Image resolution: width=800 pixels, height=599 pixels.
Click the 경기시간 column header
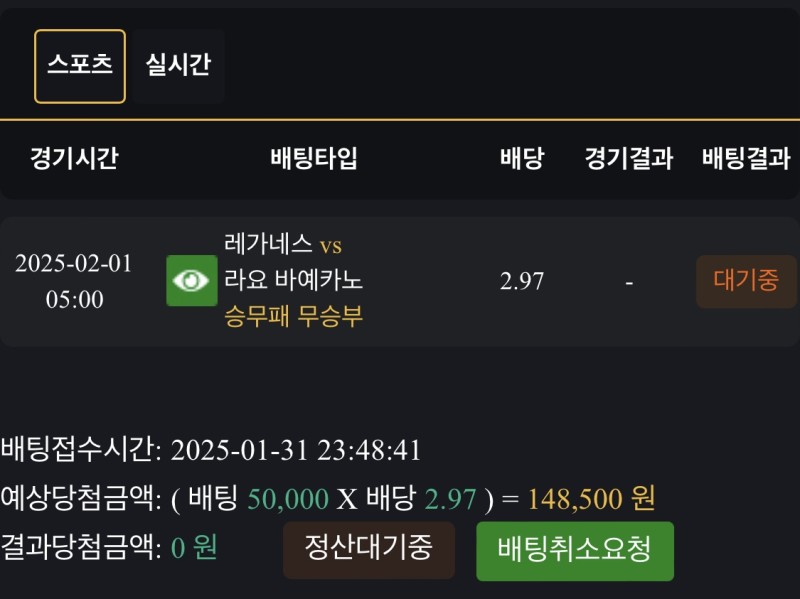click(74, 158)
